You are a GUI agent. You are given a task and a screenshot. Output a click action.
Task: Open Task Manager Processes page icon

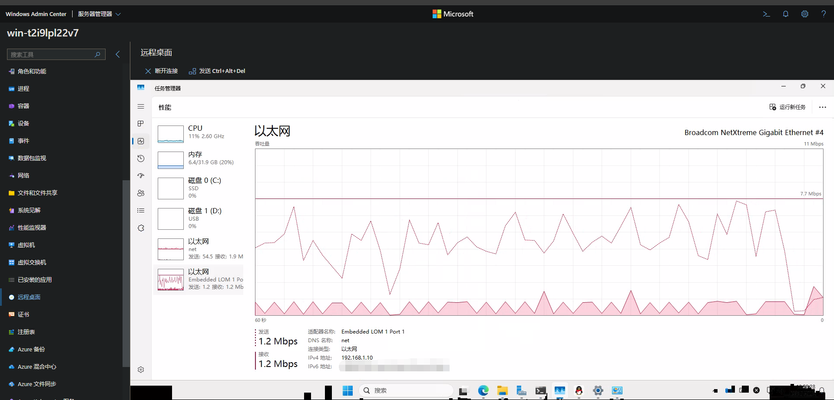[141, 123]
